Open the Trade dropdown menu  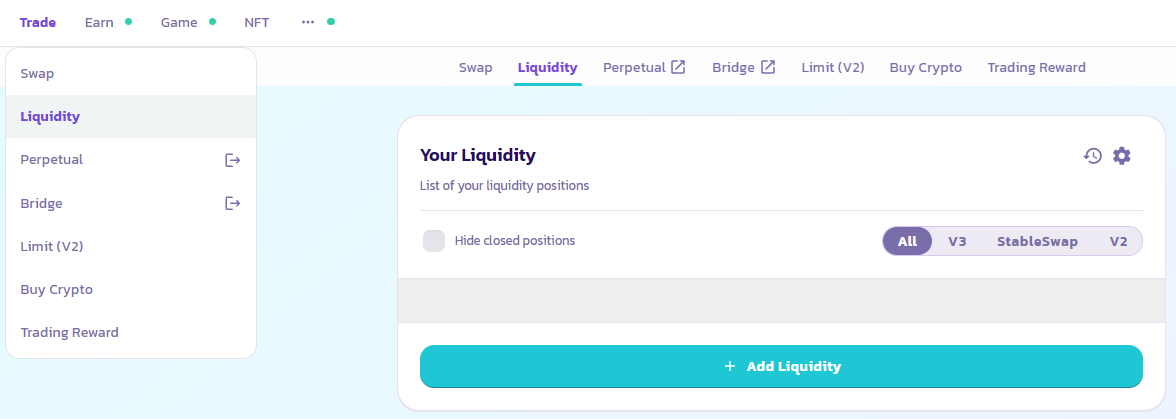pos(38,22)
